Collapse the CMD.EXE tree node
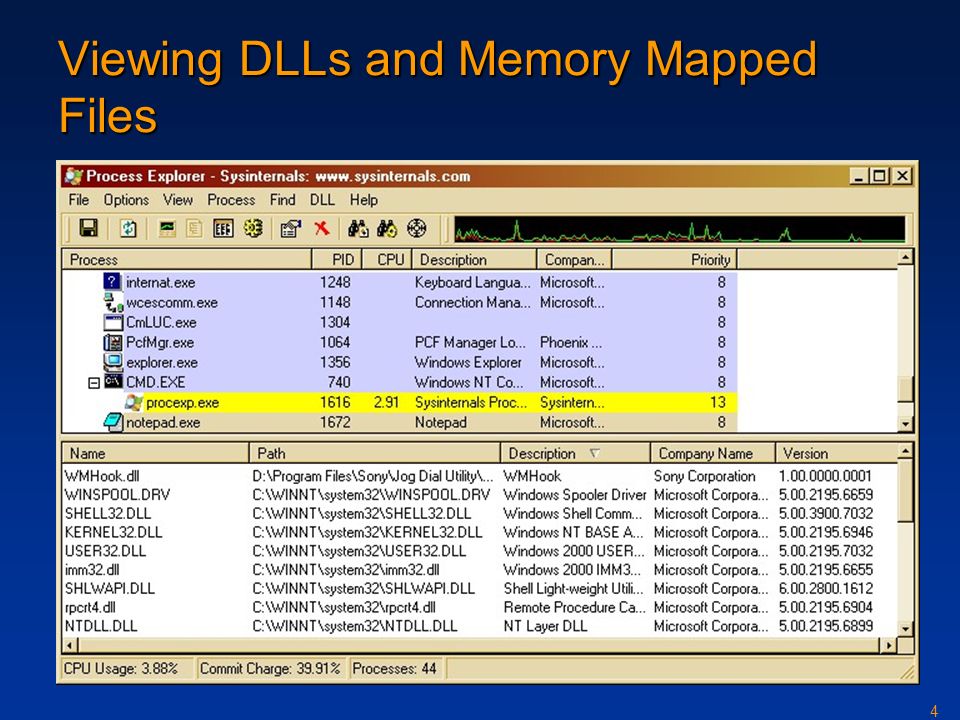The height and width of the screenshot is (720, 960). click(94, 383)
